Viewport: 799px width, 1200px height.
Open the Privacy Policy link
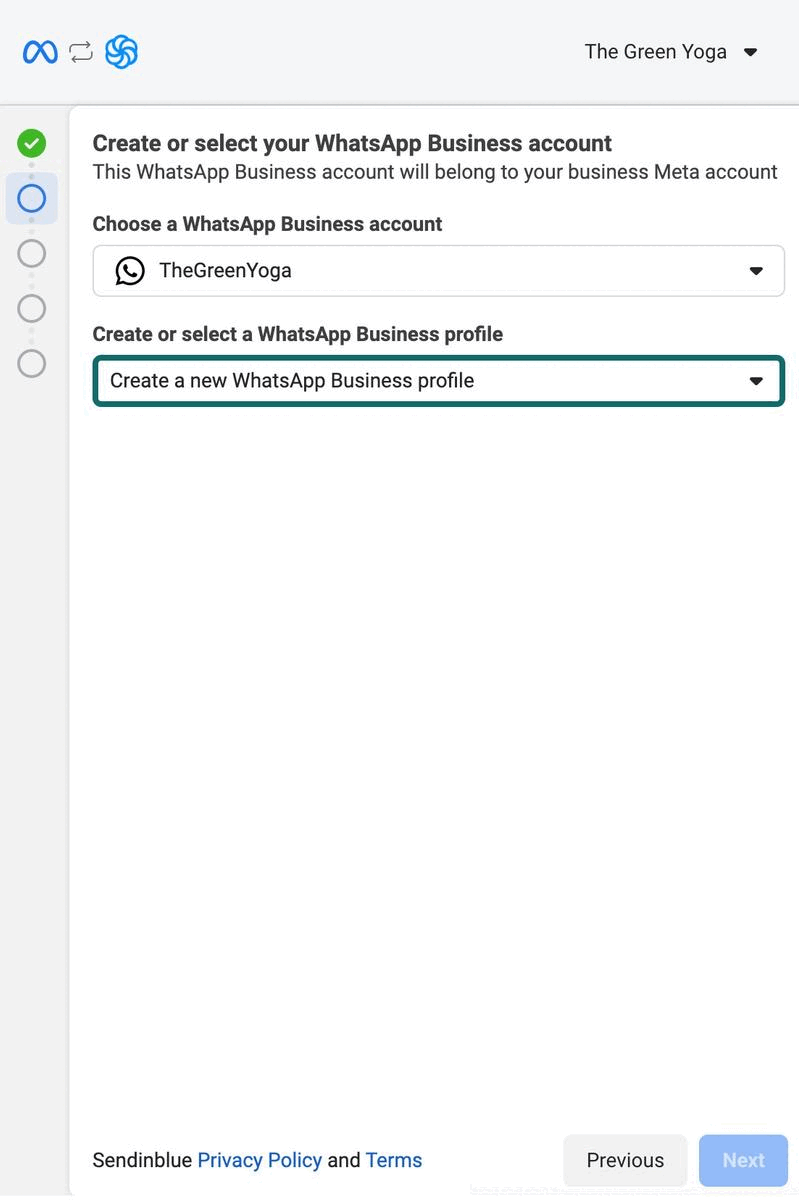[x=259, y=1160]
